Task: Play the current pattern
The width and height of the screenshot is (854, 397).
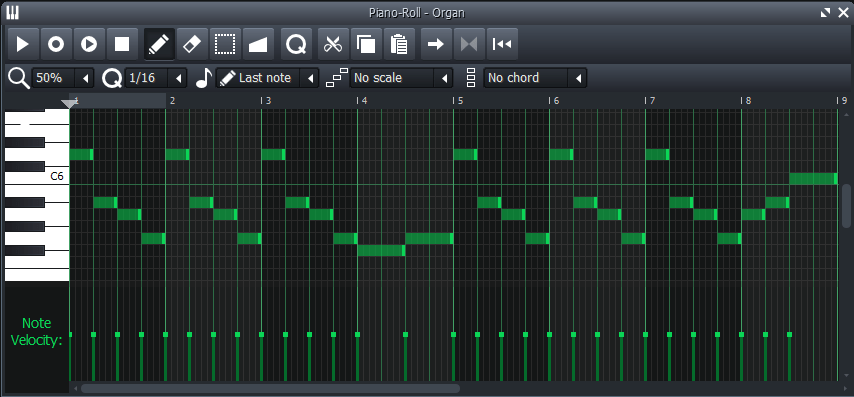Action: (23, 44)
